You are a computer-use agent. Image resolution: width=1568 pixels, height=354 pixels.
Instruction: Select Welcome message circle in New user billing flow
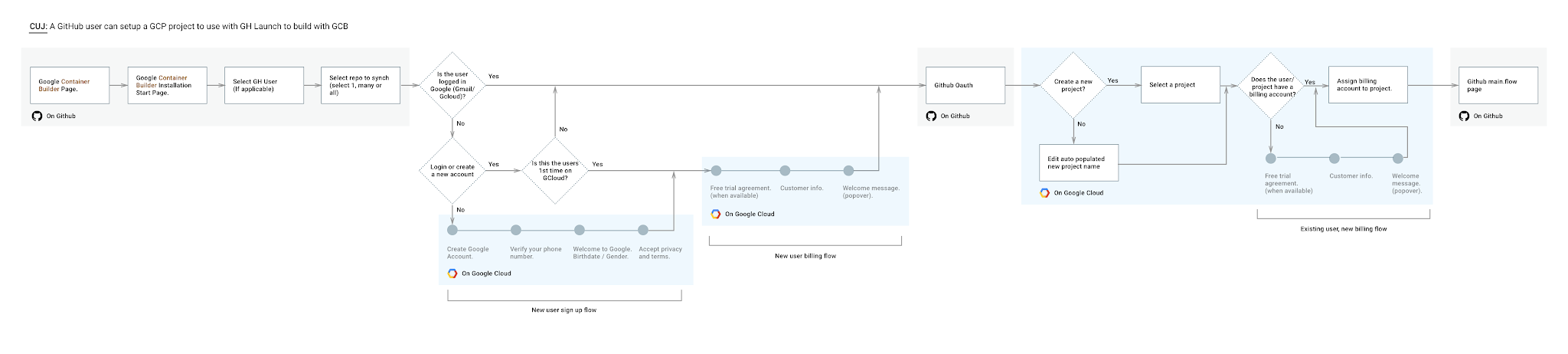(848, 171)
